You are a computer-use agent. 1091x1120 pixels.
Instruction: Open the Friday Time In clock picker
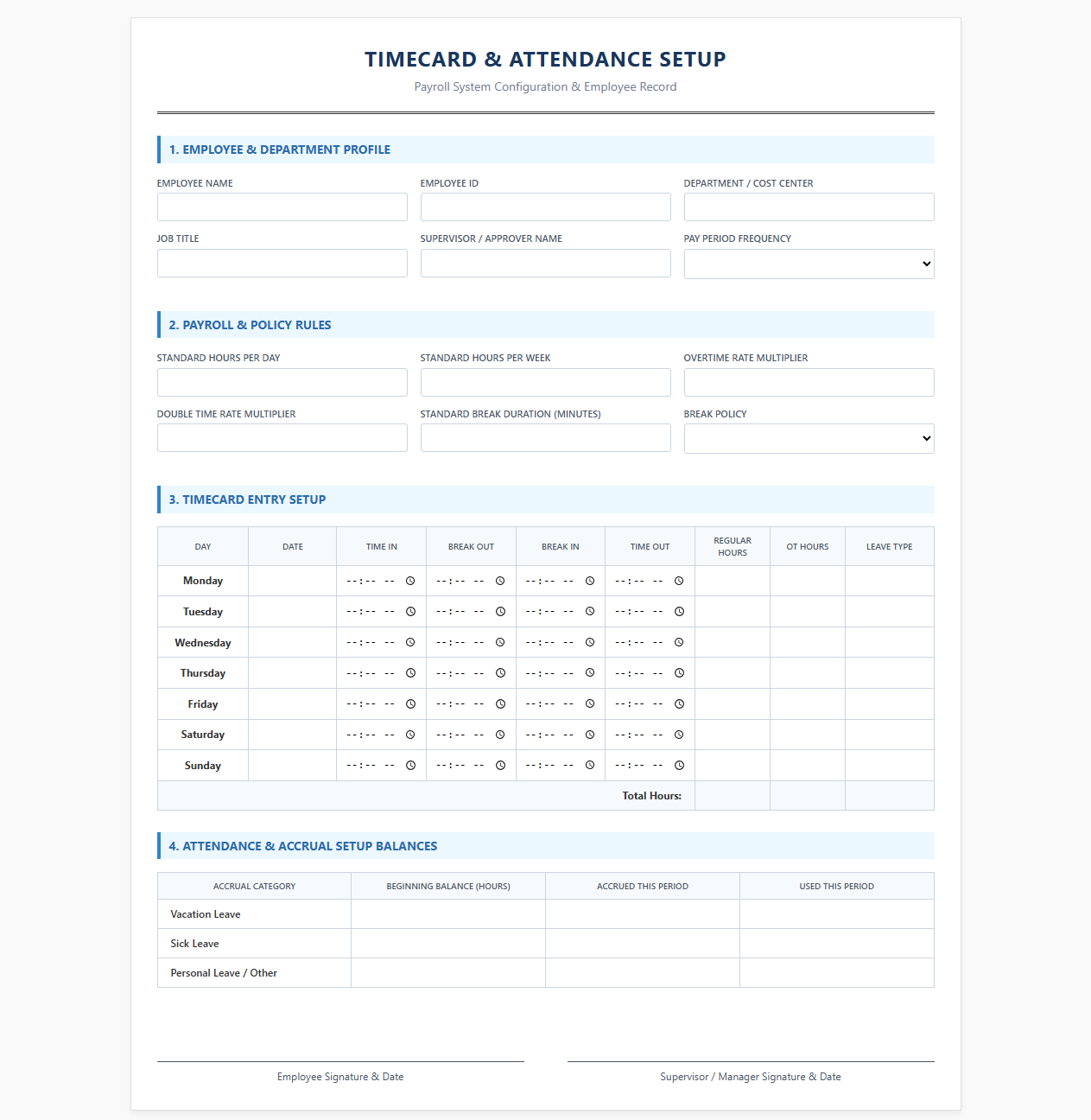click(410, 704)
